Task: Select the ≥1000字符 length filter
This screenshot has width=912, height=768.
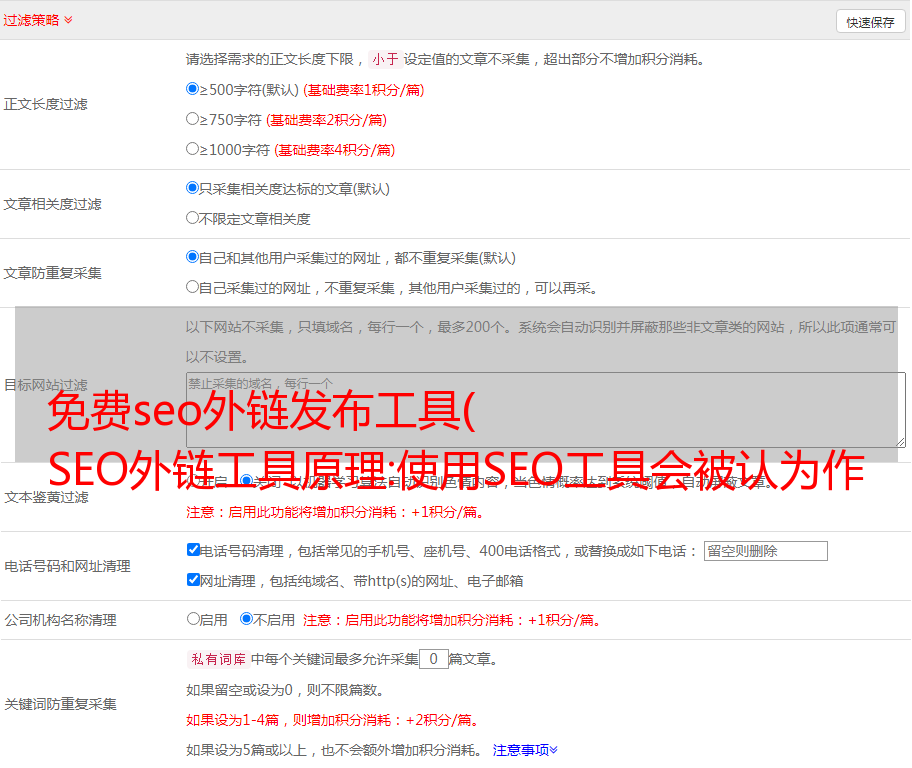Action: 193,149
